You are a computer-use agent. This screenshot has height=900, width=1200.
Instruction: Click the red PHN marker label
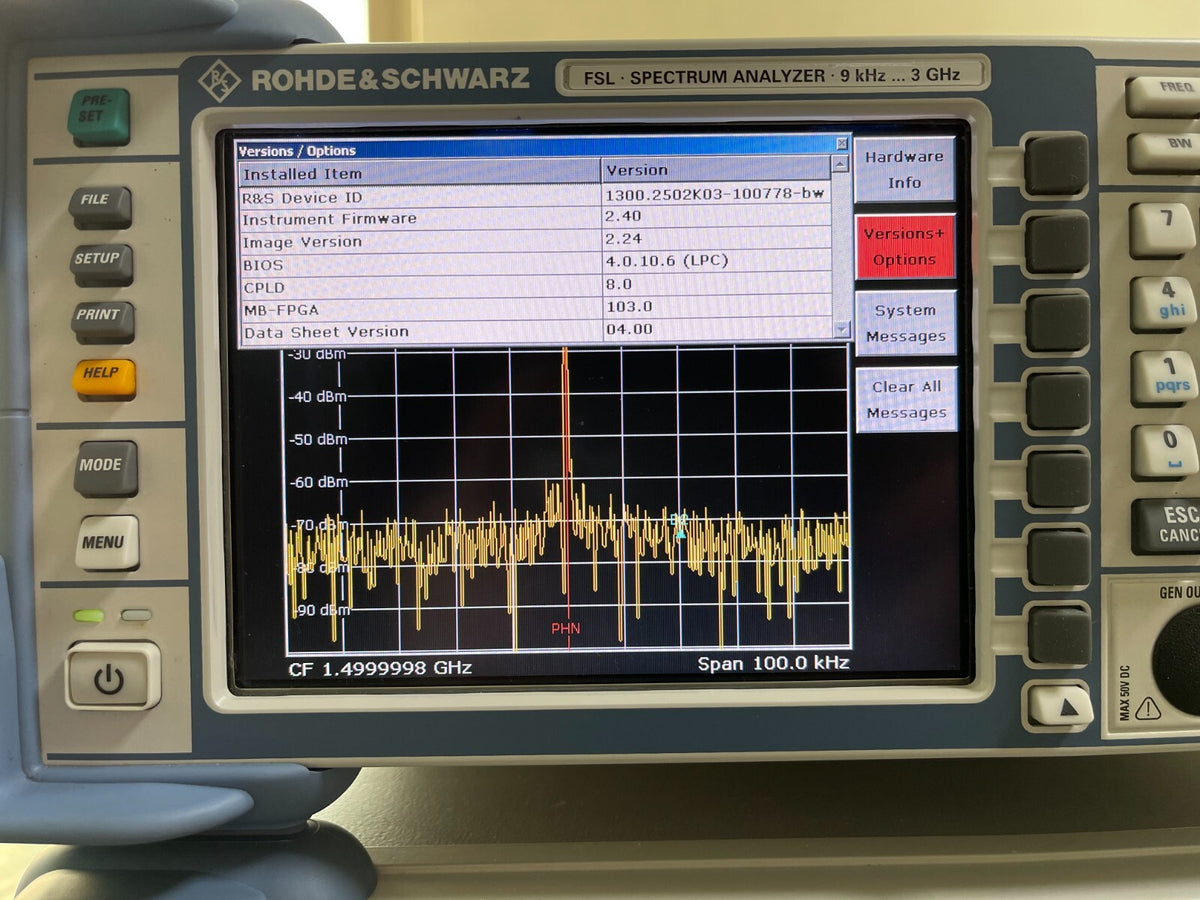pos(566,629)
